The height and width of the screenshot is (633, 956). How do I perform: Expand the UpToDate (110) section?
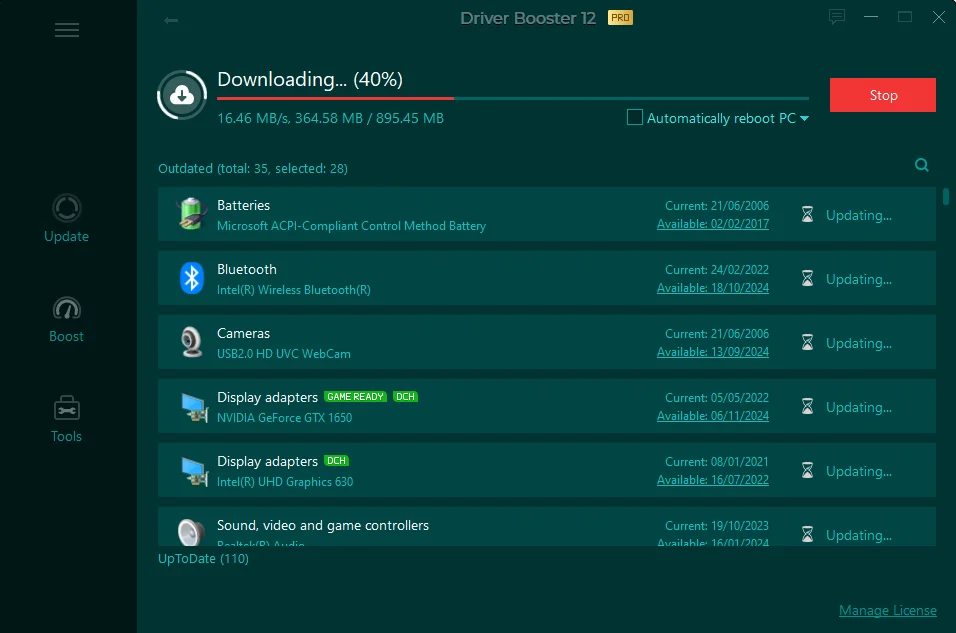click(203, 559)
